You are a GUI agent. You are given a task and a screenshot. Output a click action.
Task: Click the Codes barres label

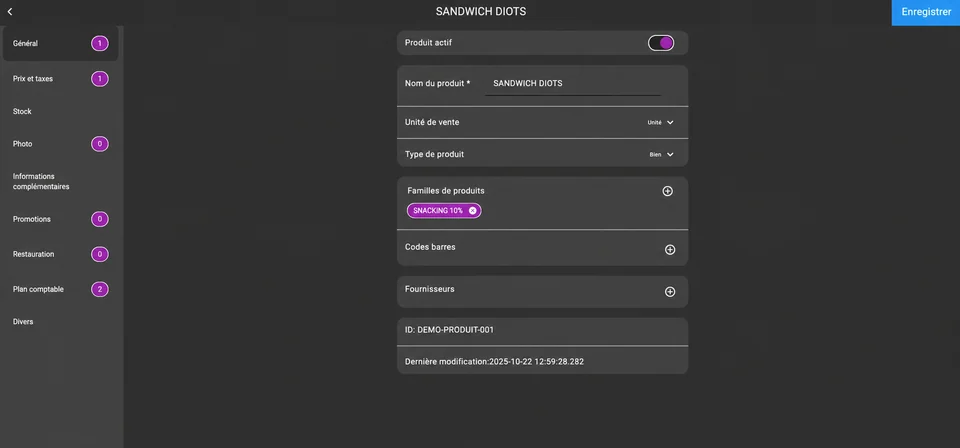(x=430, y=247)
